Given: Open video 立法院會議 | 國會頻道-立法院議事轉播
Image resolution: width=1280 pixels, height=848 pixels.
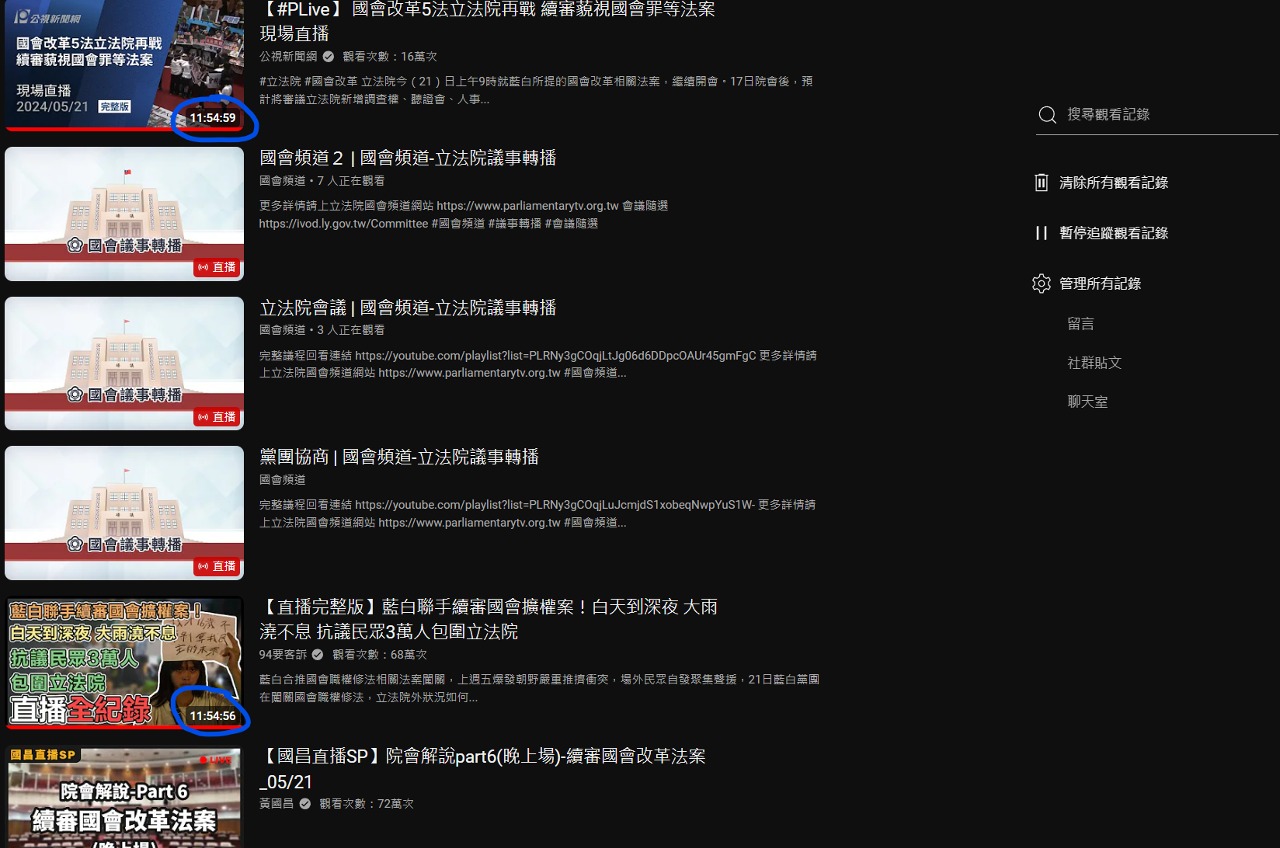Looking at the screenshot, I should pos(408,308).
